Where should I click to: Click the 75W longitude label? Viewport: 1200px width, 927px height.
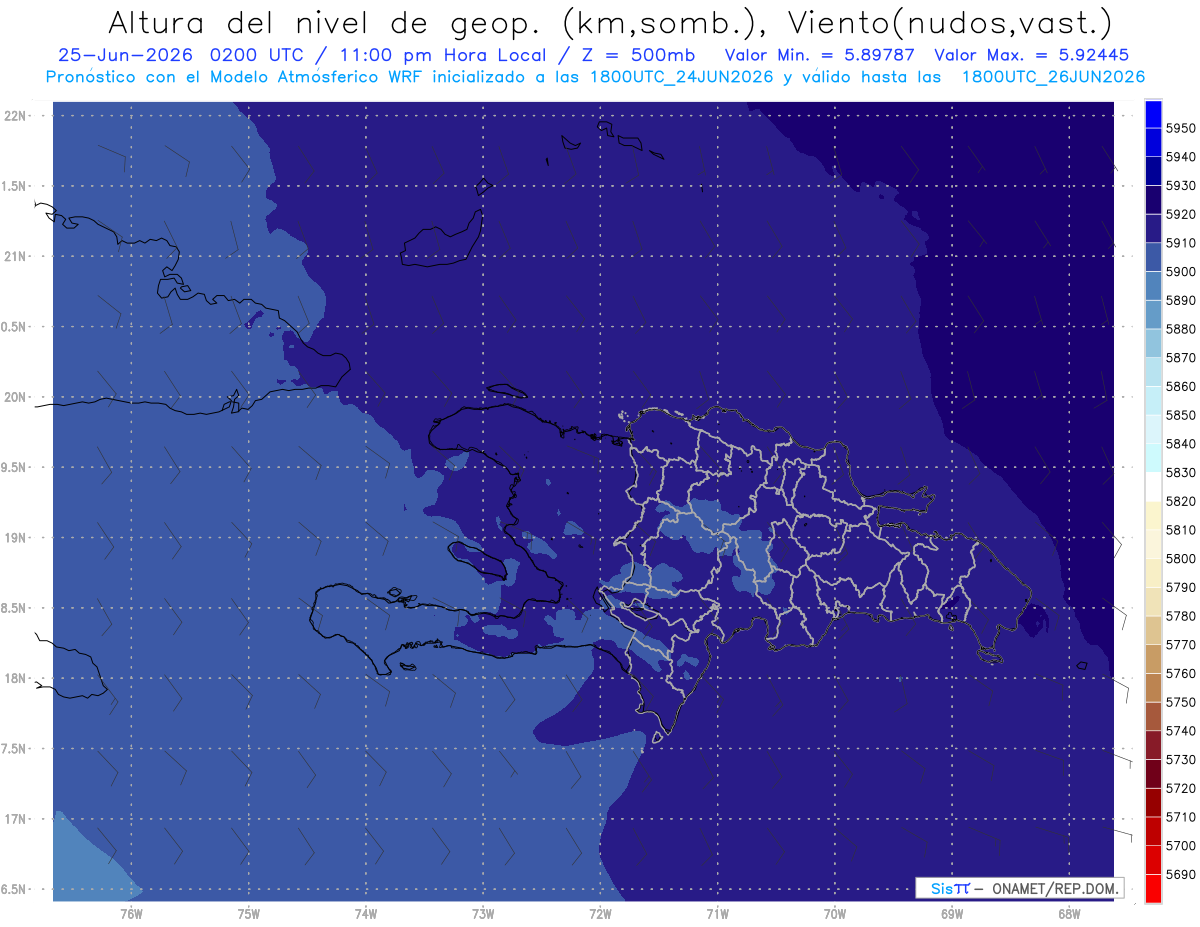pos(248,913)
